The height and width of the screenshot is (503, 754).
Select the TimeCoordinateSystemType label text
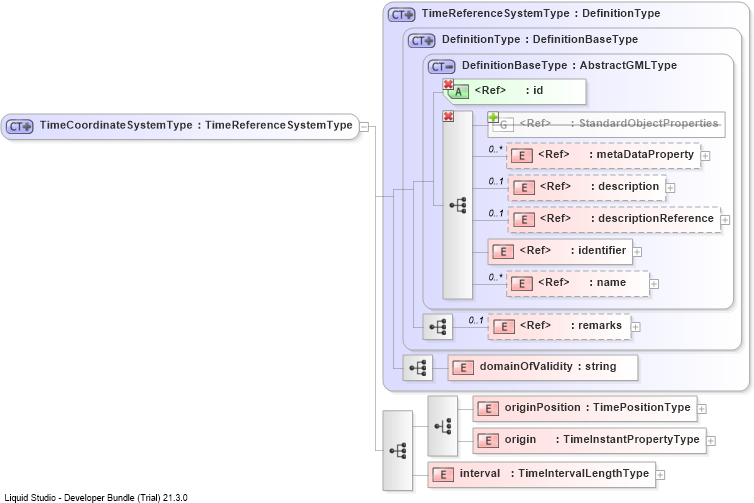tap(116, 125)
